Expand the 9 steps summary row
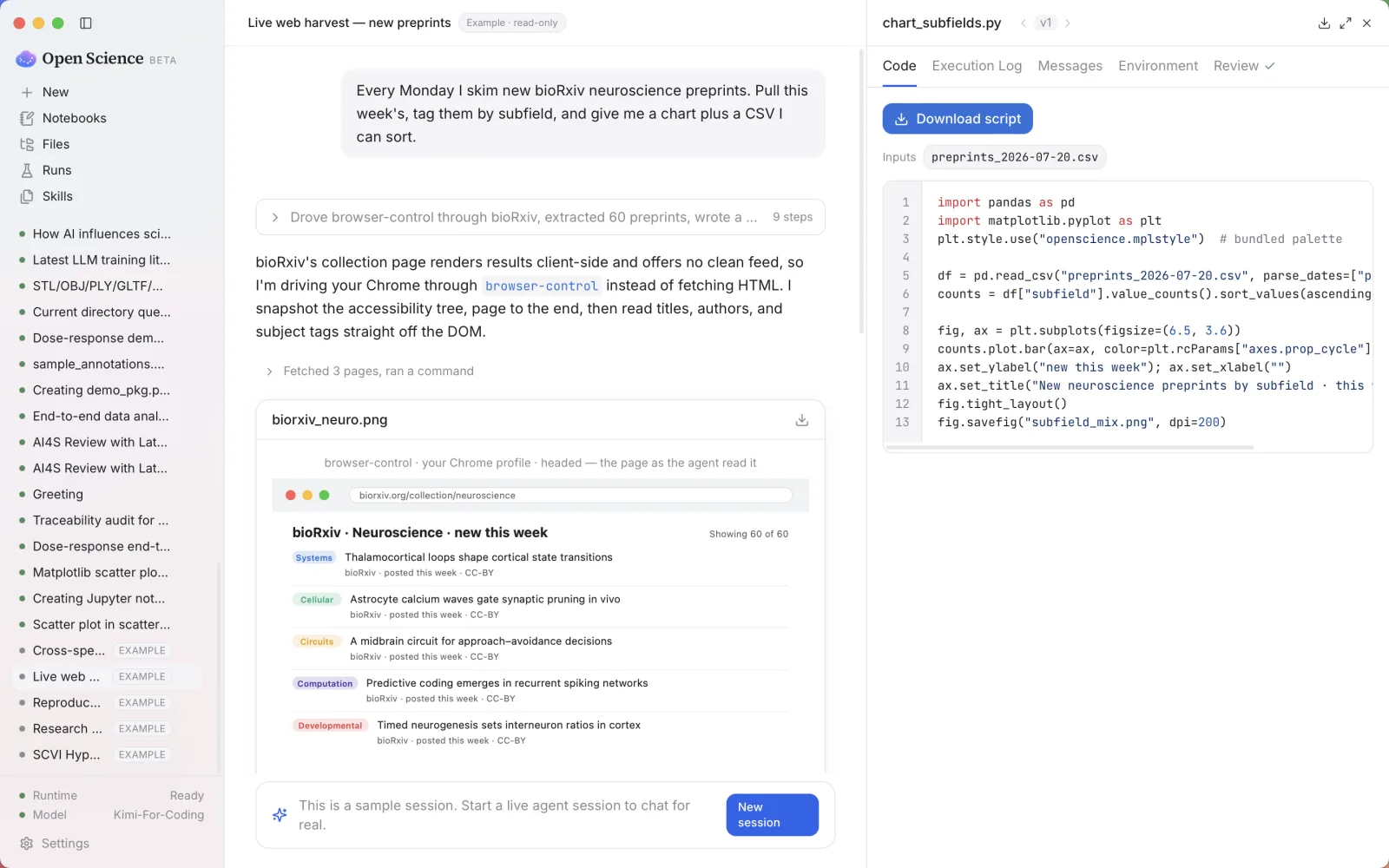The height and width of the screenshot is (868, 1389). coord(540,217)
